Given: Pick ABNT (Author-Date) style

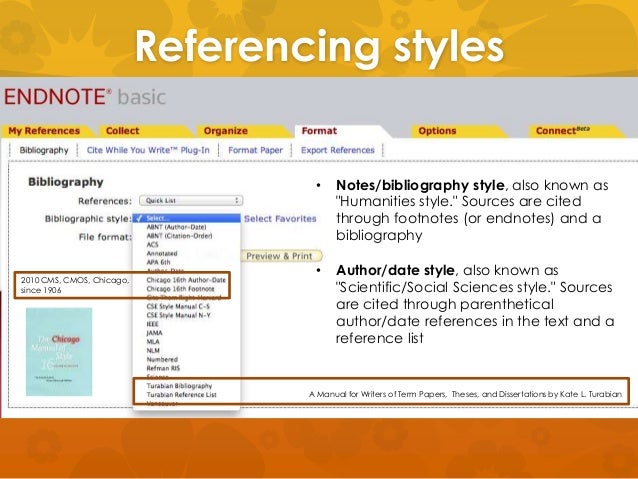Looking at the screenshot, I should (x=176, y=227).
